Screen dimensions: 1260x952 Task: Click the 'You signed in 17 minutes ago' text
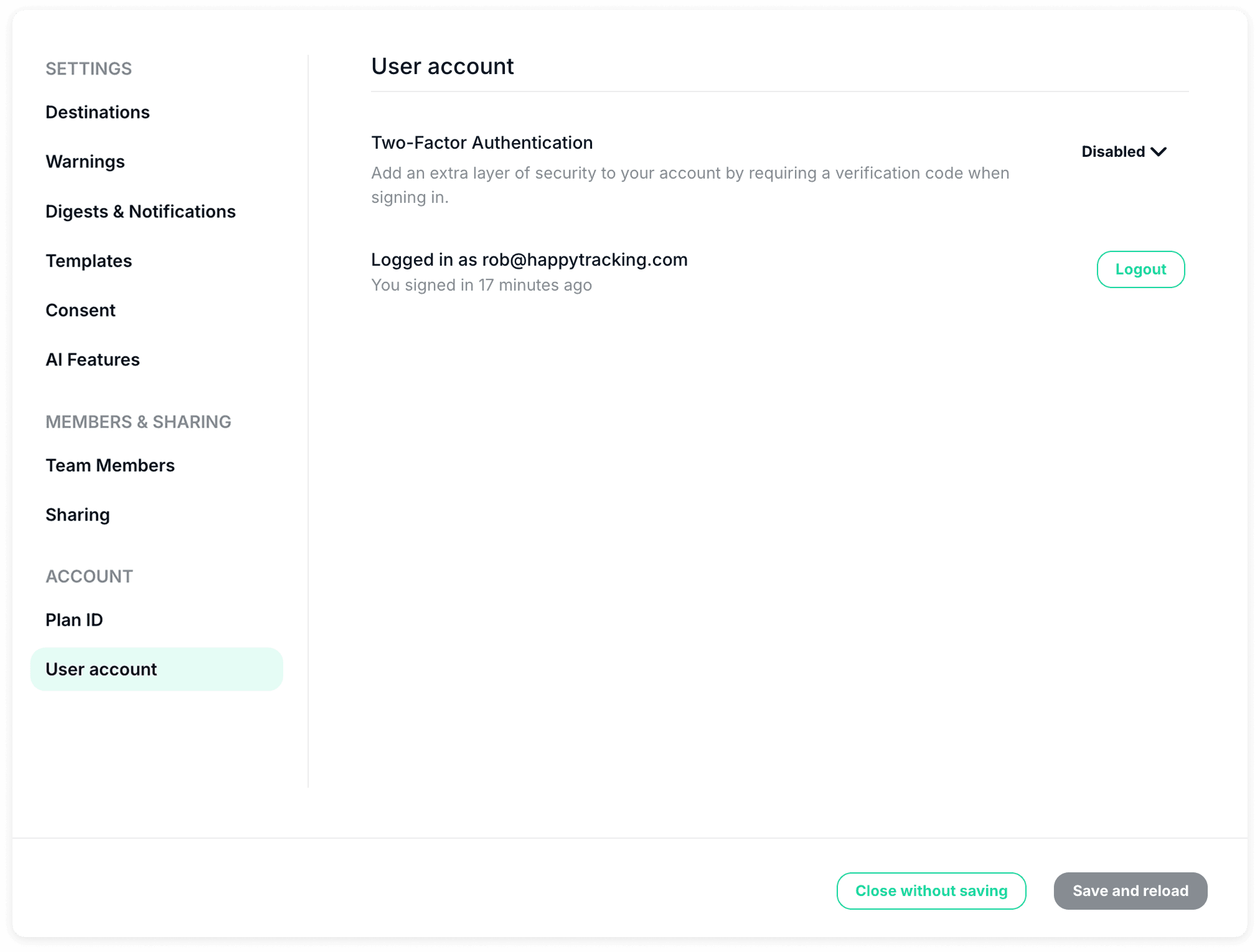pos(481,285)
